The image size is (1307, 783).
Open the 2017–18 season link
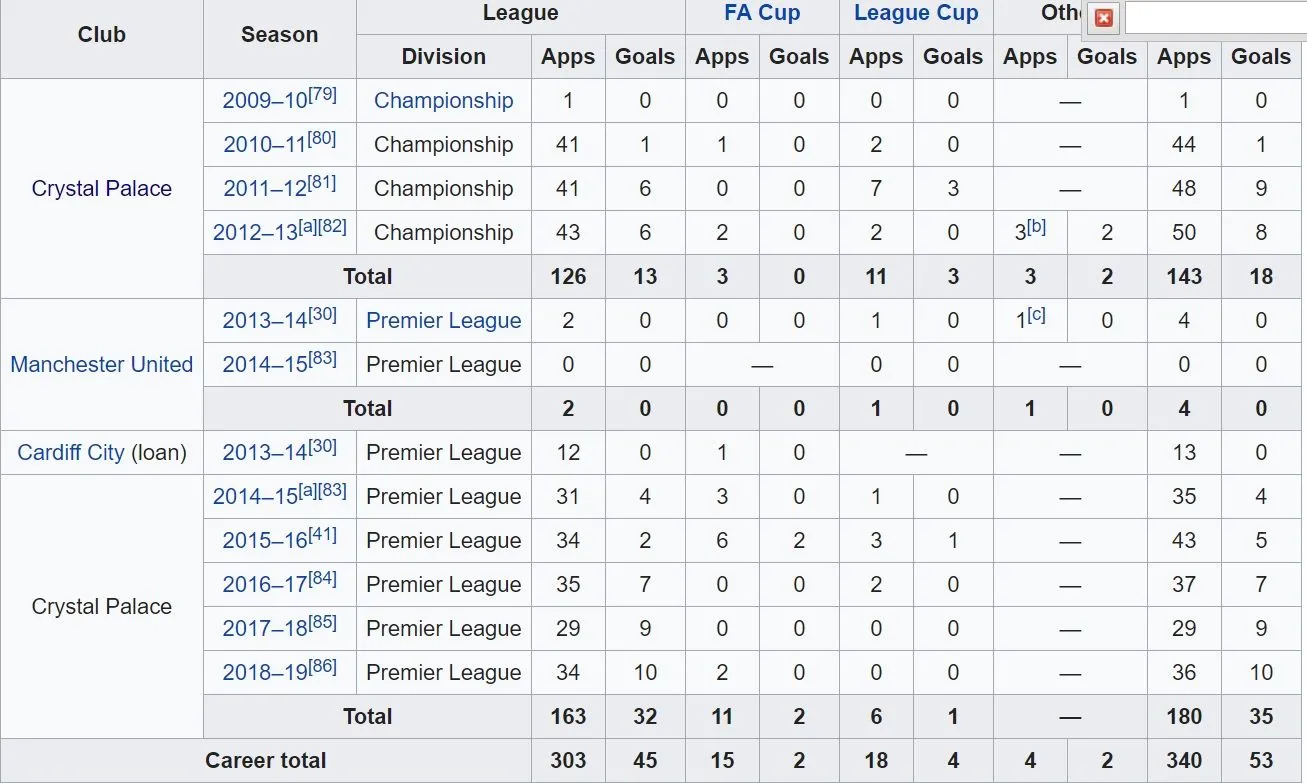(x=264, y=629)
